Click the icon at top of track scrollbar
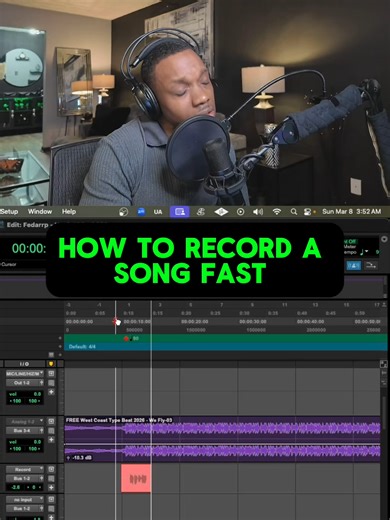 pyautogui.click(x=384, y=364)
